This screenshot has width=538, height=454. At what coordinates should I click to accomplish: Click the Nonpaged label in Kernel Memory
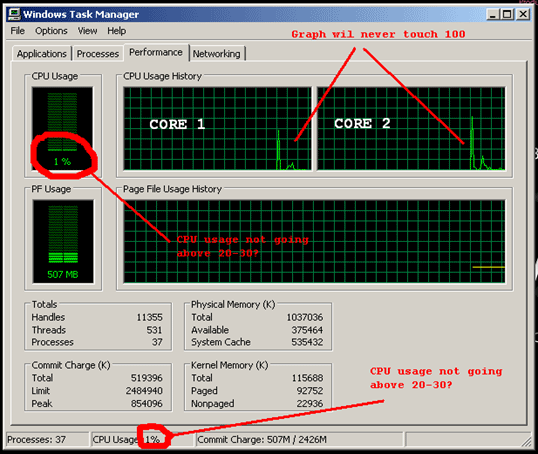point(213,404)
